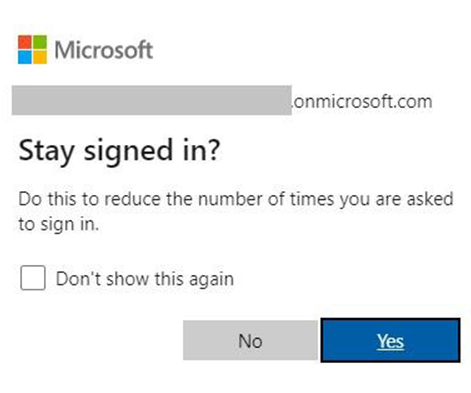The height and width of the screenshot is (393, 471).
Task: Click the word "again" beside the checkbox
Action: pyautogui.click(x=211, y=280)
